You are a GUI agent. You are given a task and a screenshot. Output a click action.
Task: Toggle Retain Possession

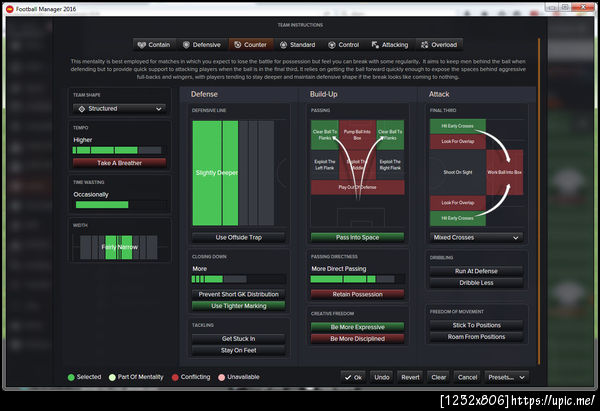[357, 294]
